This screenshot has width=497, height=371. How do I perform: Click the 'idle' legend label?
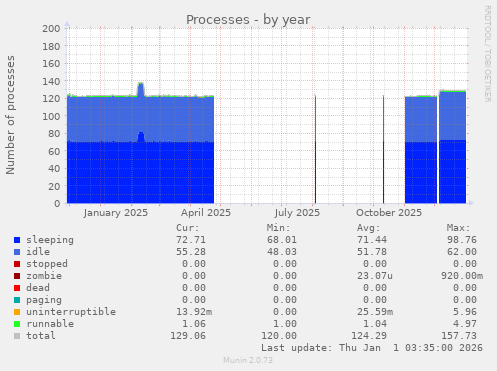point(38,252)
